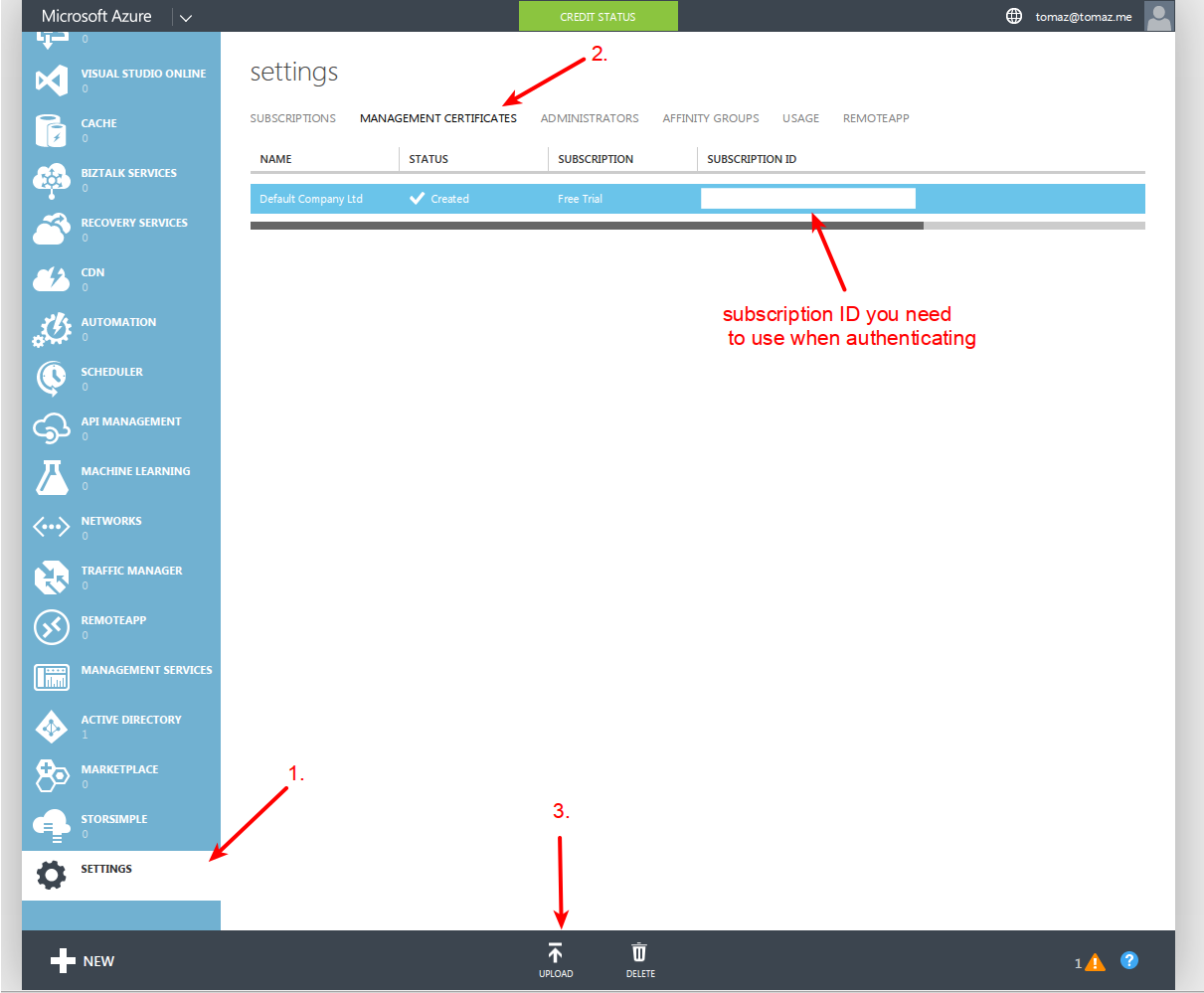Select the Settings gear icon
This screenshot has height=993, width=1204.
pyautogui.click(x=52, y=876)
